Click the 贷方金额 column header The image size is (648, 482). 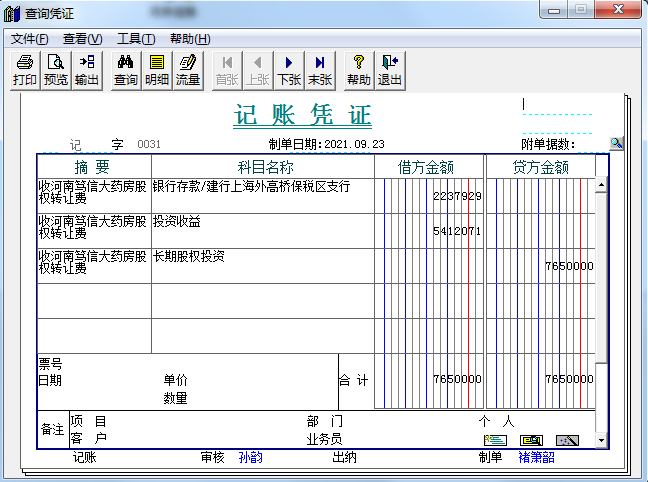pos(541,167)
